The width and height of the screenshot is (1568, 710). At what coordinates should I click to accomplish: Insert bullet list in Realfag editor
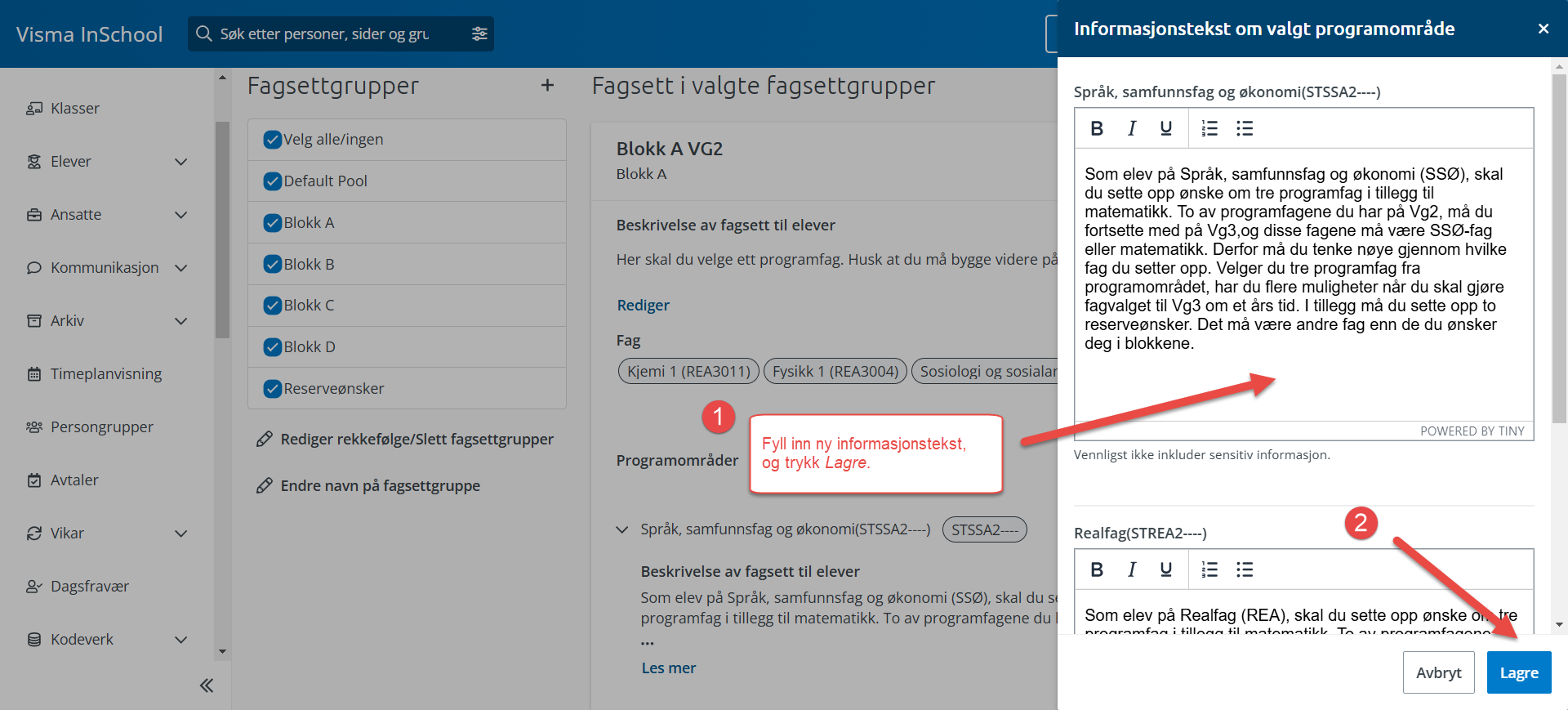pyautogui.click(x=1245, y=569)
